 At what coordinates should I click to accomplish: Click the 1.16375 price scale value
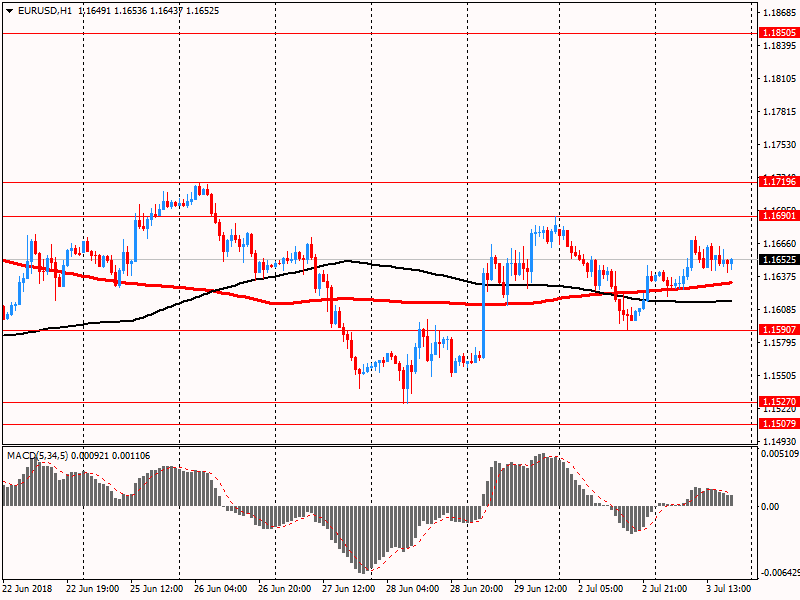pos(779,277)
